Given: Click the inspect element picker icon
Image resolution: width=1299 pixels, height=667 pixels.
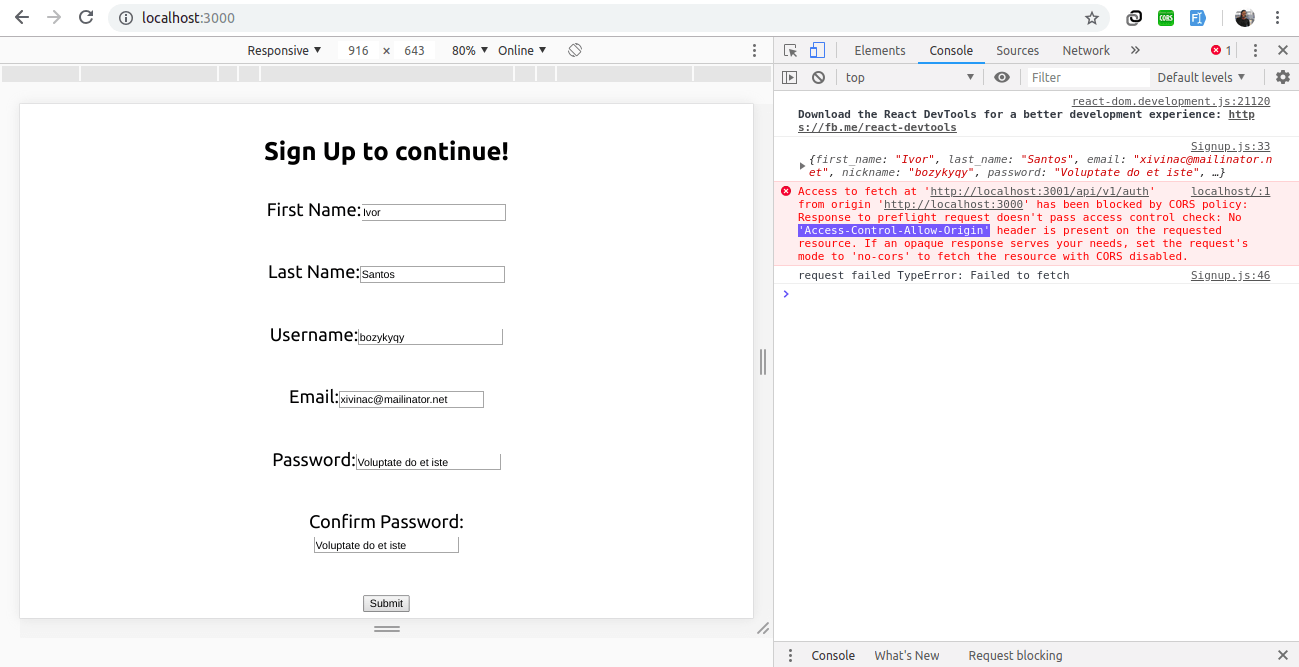Looking at the screenshot, I should (x=791, y=50).
